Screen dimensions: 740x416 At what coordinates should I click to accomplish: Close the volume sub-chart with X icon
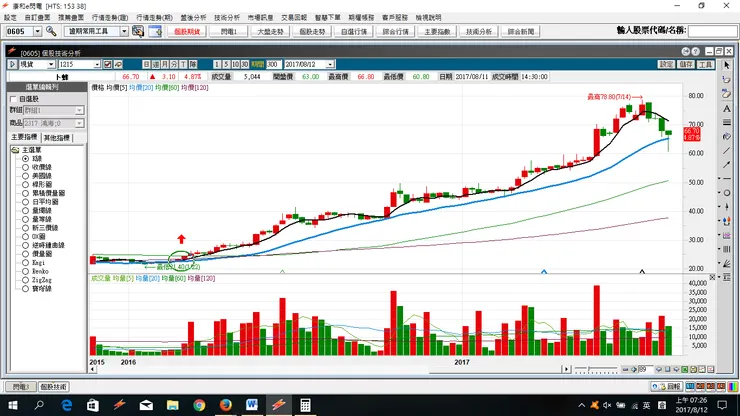click(x=712, y=278)
